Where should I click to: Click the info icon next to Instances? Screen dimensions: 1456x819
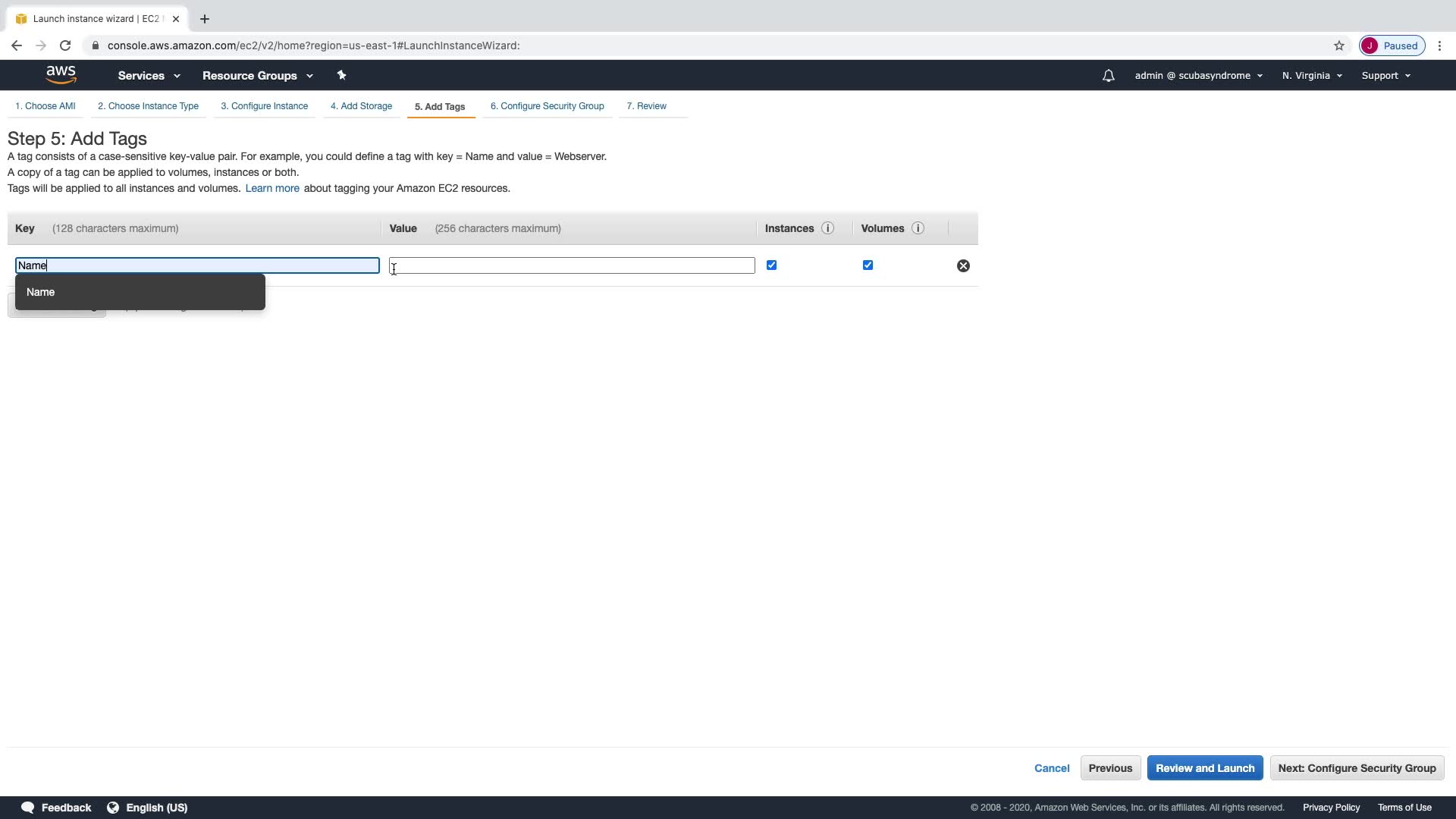827,228
